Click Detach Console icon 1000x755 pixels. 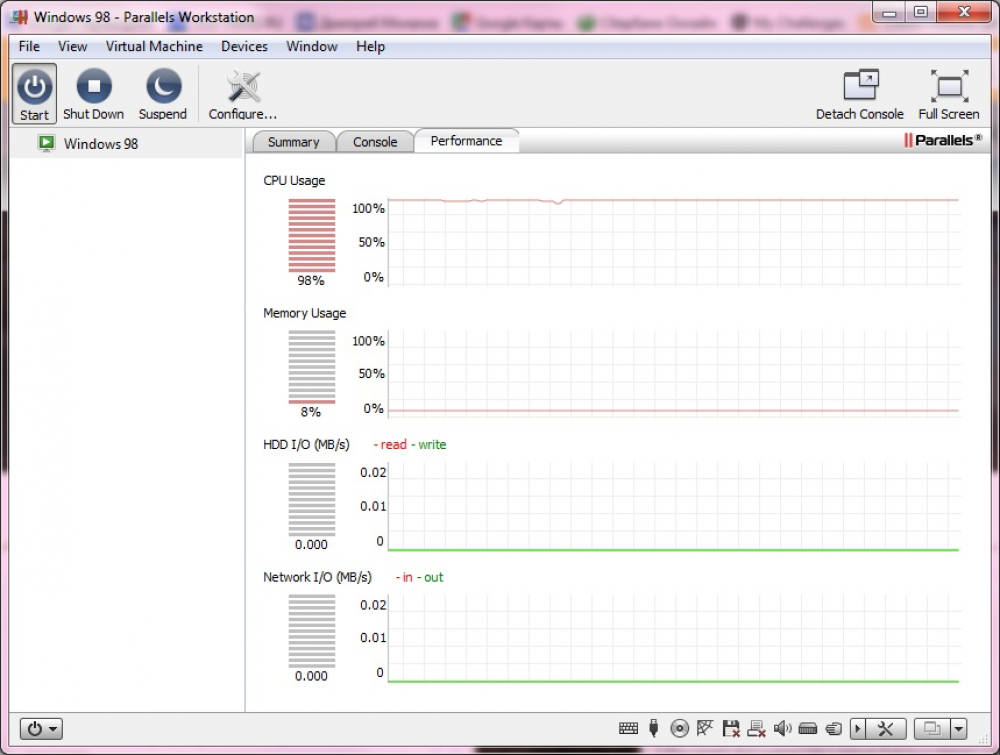point(860,85)
